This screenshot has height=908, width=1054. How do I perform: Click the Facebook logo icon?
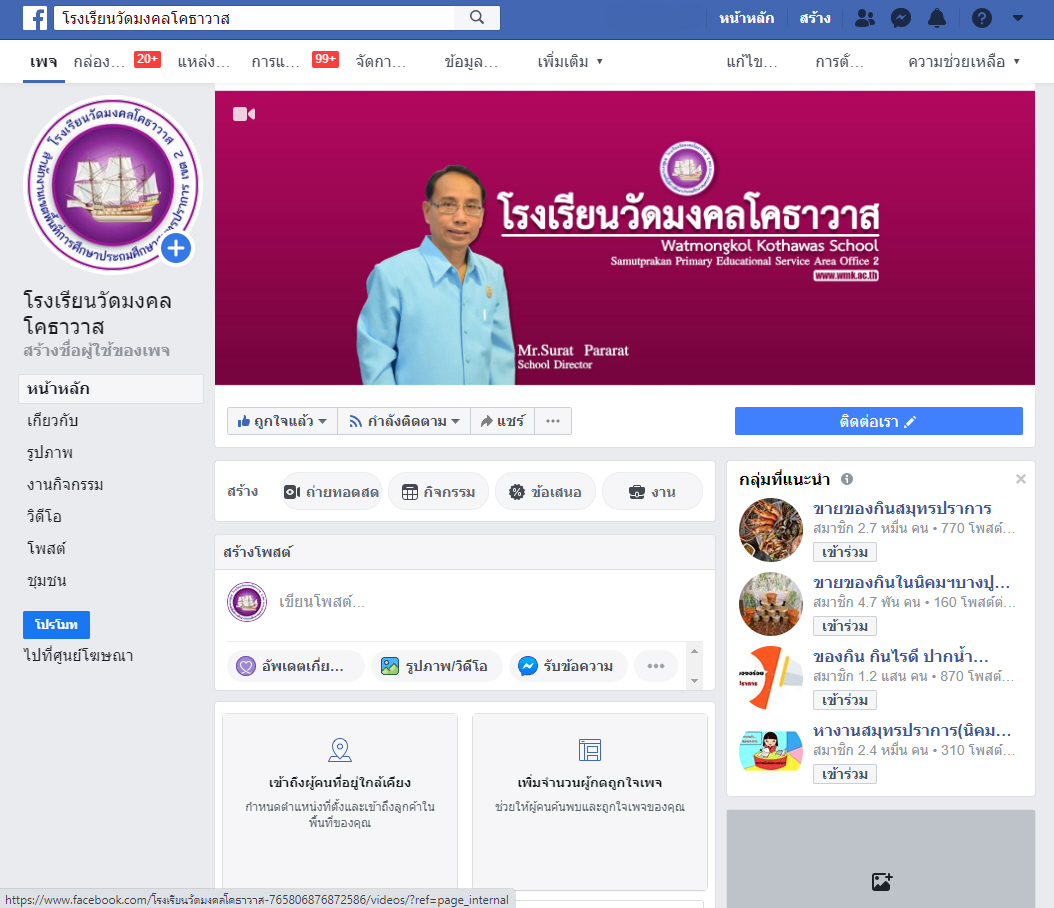[x=35, y=18]
